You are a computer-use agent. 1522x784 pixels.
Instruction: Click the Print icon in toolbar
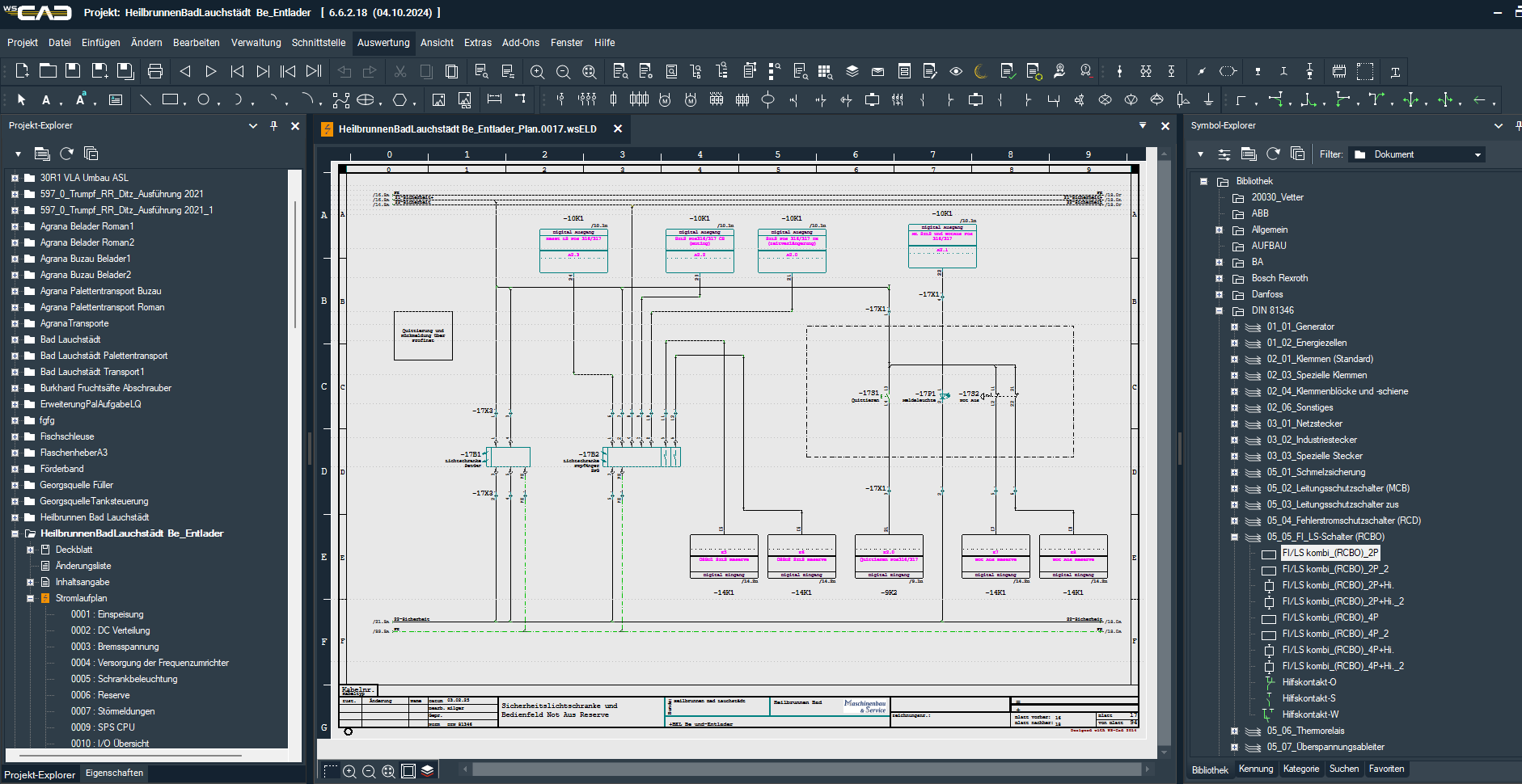(155, 71)
